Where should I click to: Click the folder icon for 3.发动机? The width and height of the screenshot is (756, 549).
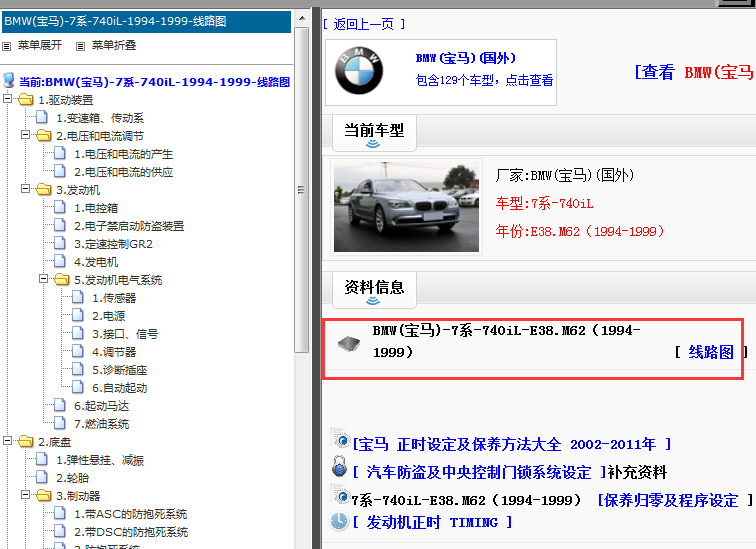click(x=43, y=189)
